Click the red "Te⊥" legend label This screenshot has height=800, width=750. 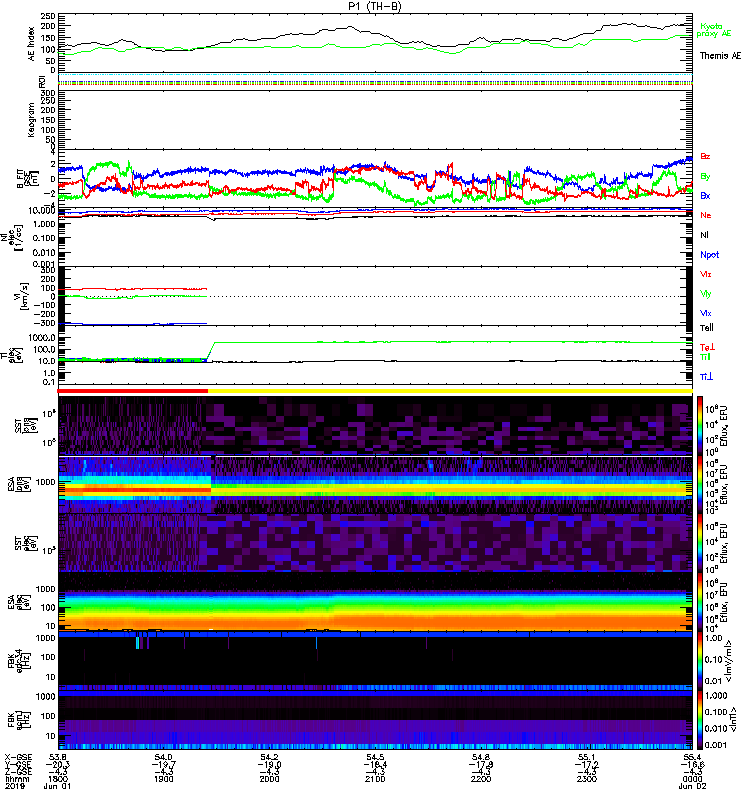tap(707, 347)
